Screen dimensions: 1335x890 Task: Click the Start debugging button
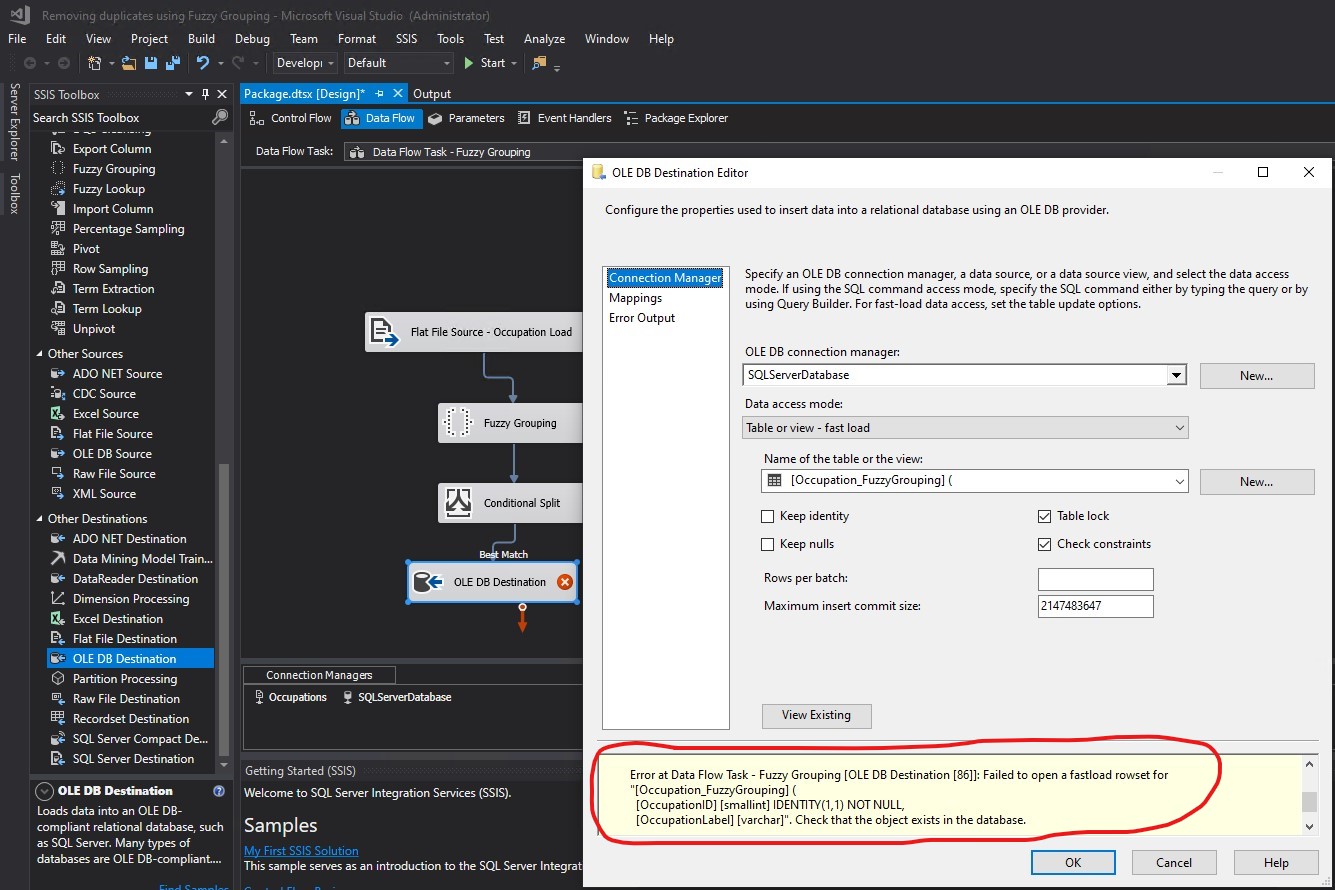point(486,63)
